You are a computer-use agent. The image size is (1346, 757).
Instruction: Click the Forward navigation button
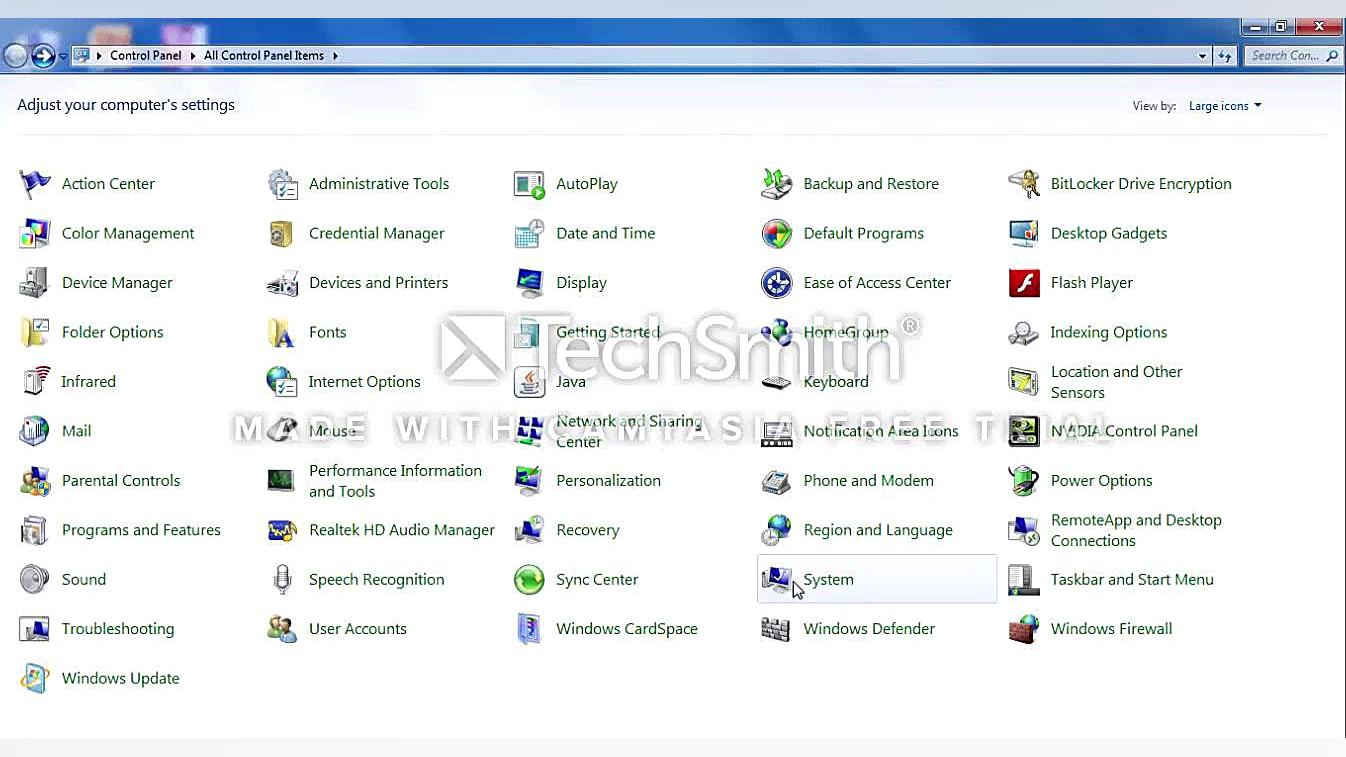43,56
